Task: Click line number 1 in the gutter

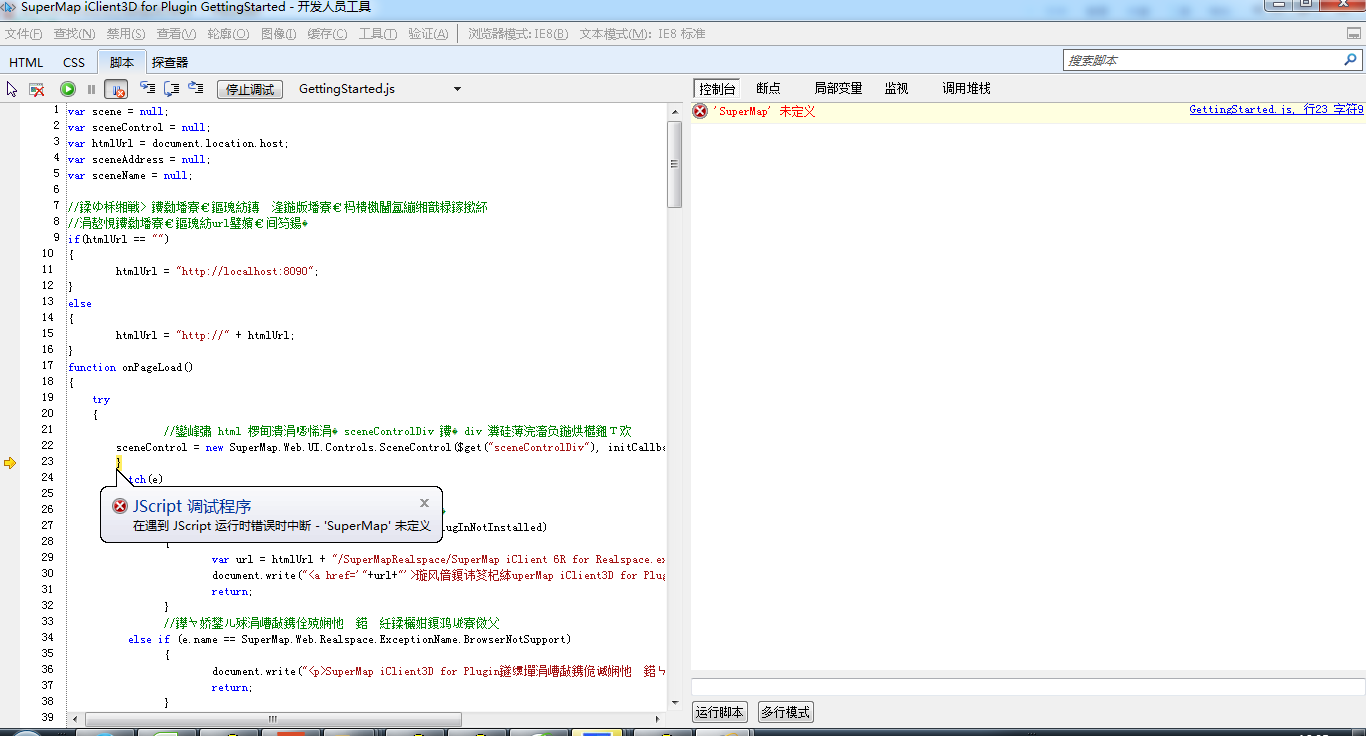Action: coord(56,110)
